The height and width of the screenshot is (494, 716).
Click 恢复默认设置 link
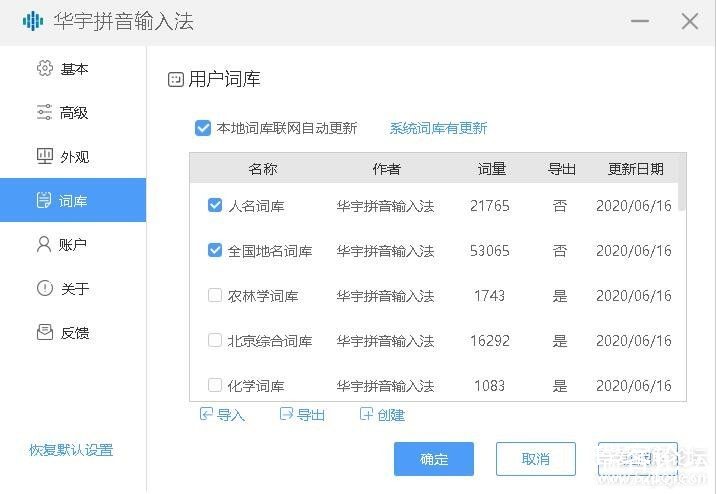(x=71, y=450)
